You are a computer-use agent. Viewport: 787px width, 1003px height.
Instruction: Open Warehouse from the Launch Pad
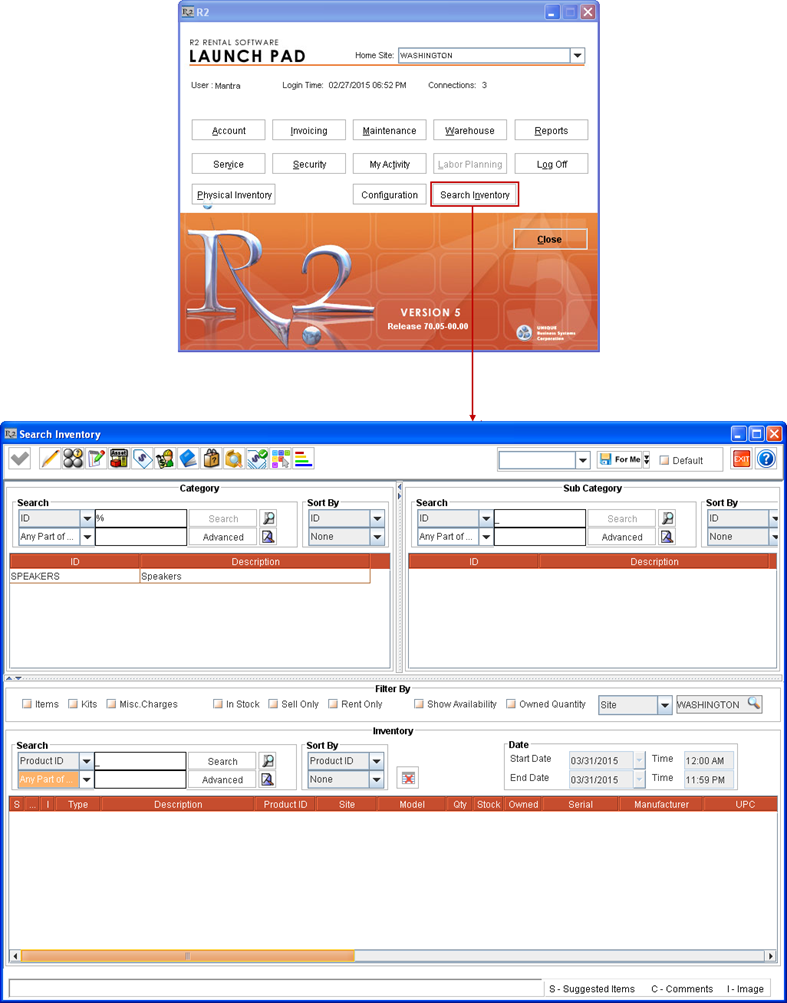tap(470, 130)
